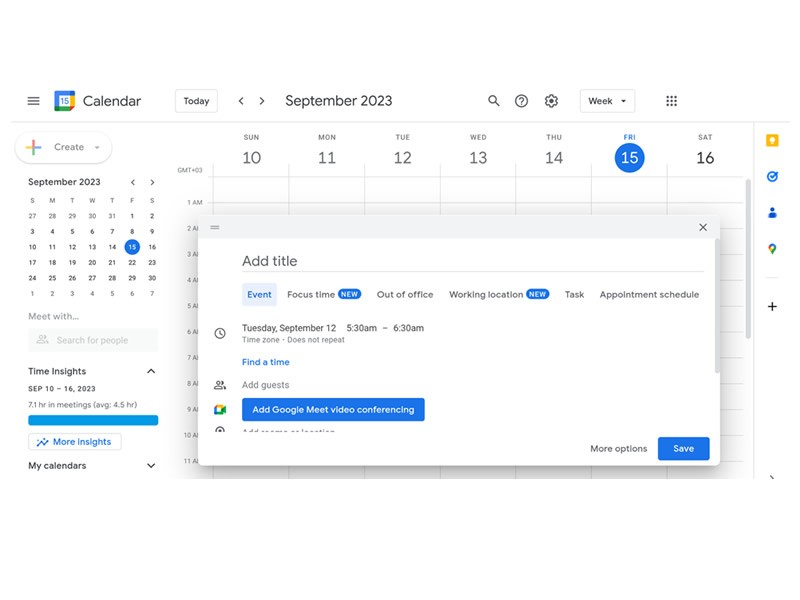Select the Out of office event type

(x=405, y=294)
